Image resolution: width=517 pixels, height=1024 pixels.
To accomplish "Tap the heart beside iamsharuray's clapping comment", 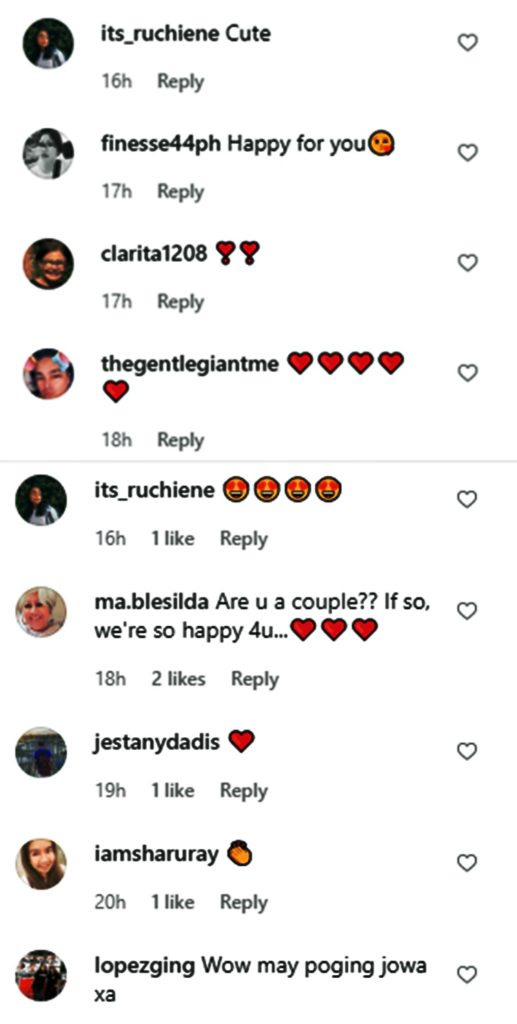I will click(467, 863).
